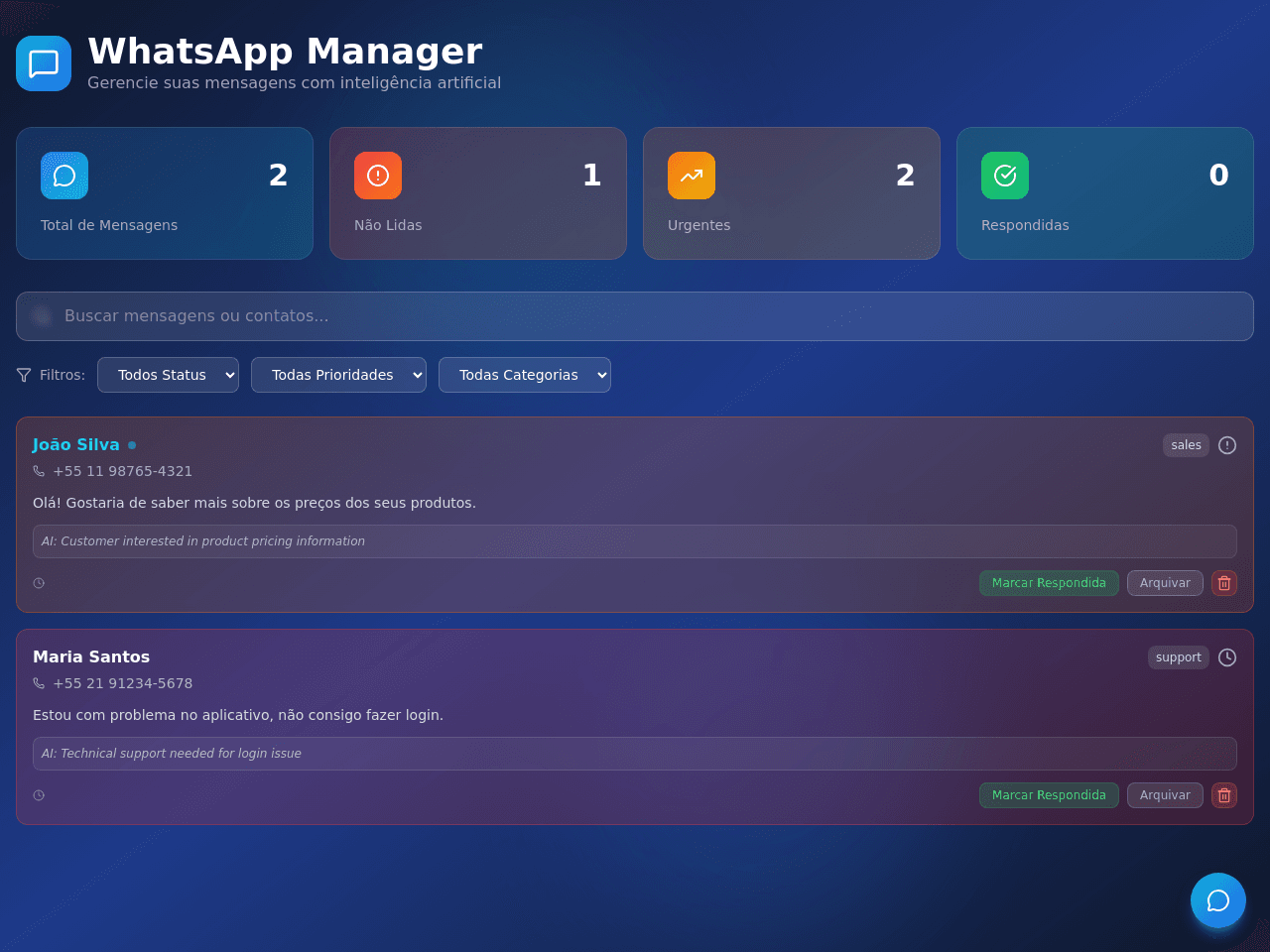The width and height of the screenshot is (1270, 952).
Task: Click the Respondidas stat card
Action: 1105,193
